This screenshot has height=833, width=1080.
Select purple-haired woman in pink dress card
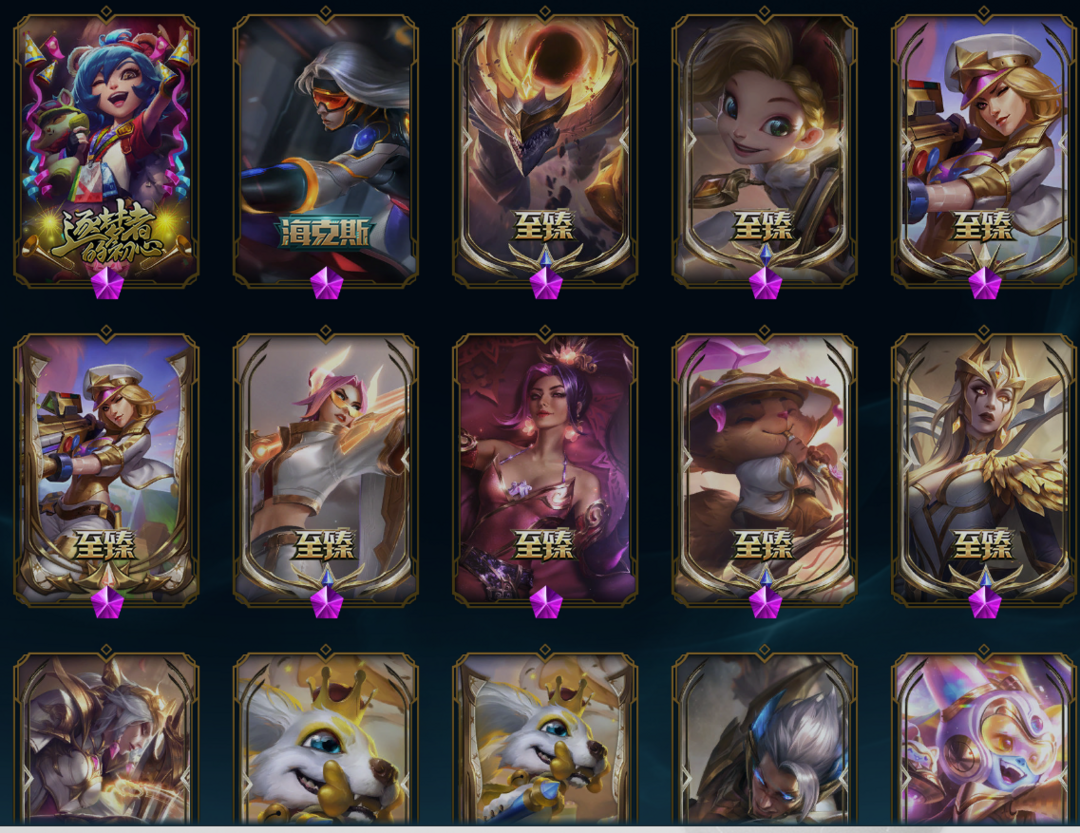(x=545, y=469)
